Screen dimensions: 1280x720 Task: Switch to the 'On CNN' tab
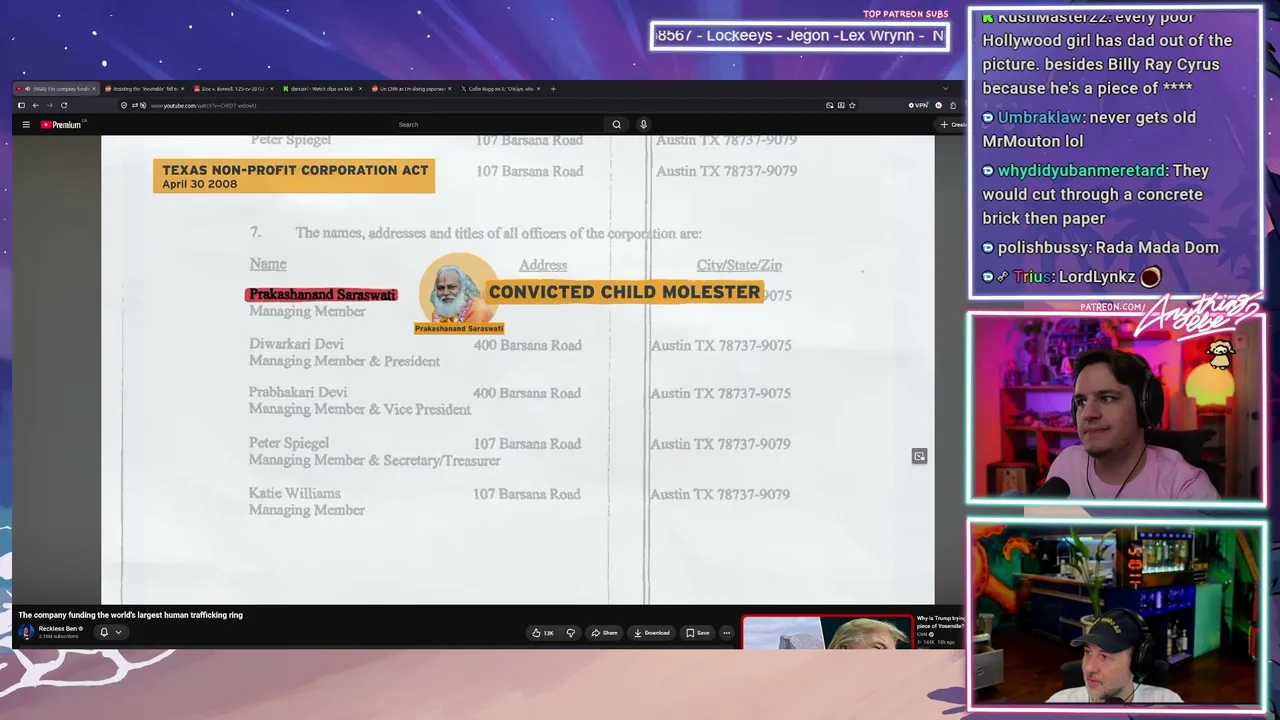tap(410, 89)
